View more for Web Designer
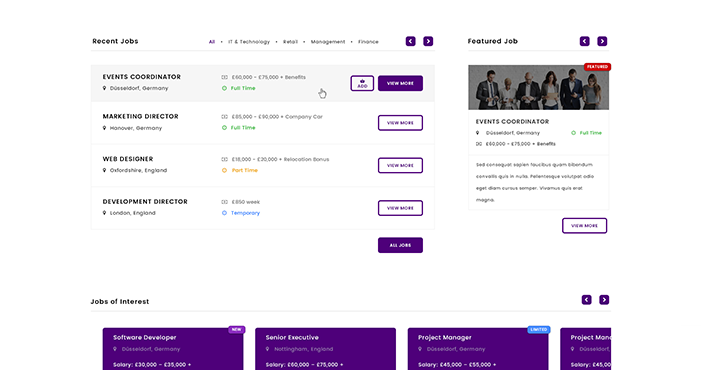 400,165
